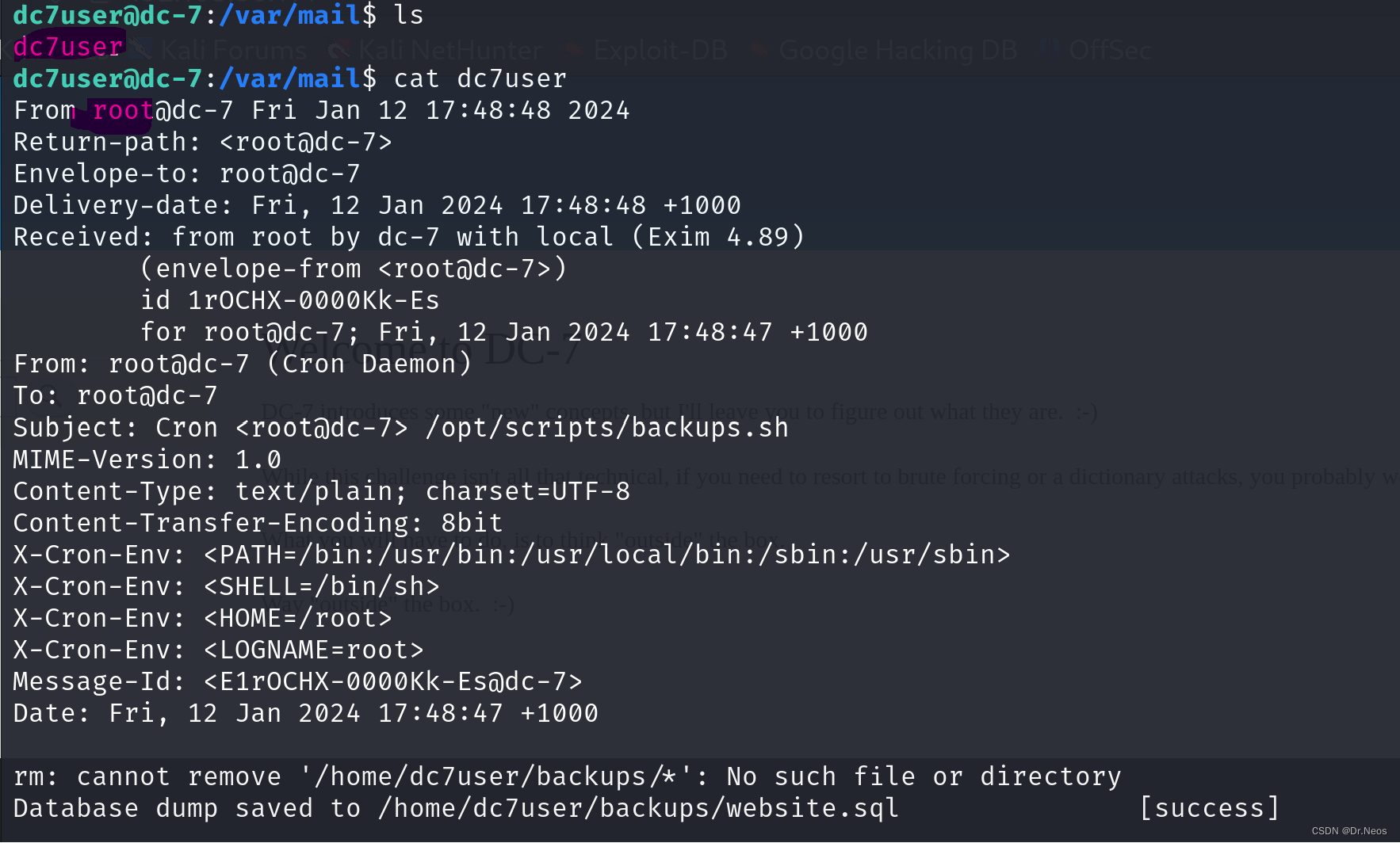Open the Google Hacking DB bookmark label
The width and height of the screenshot is (1400, 843).
point(898,50)
